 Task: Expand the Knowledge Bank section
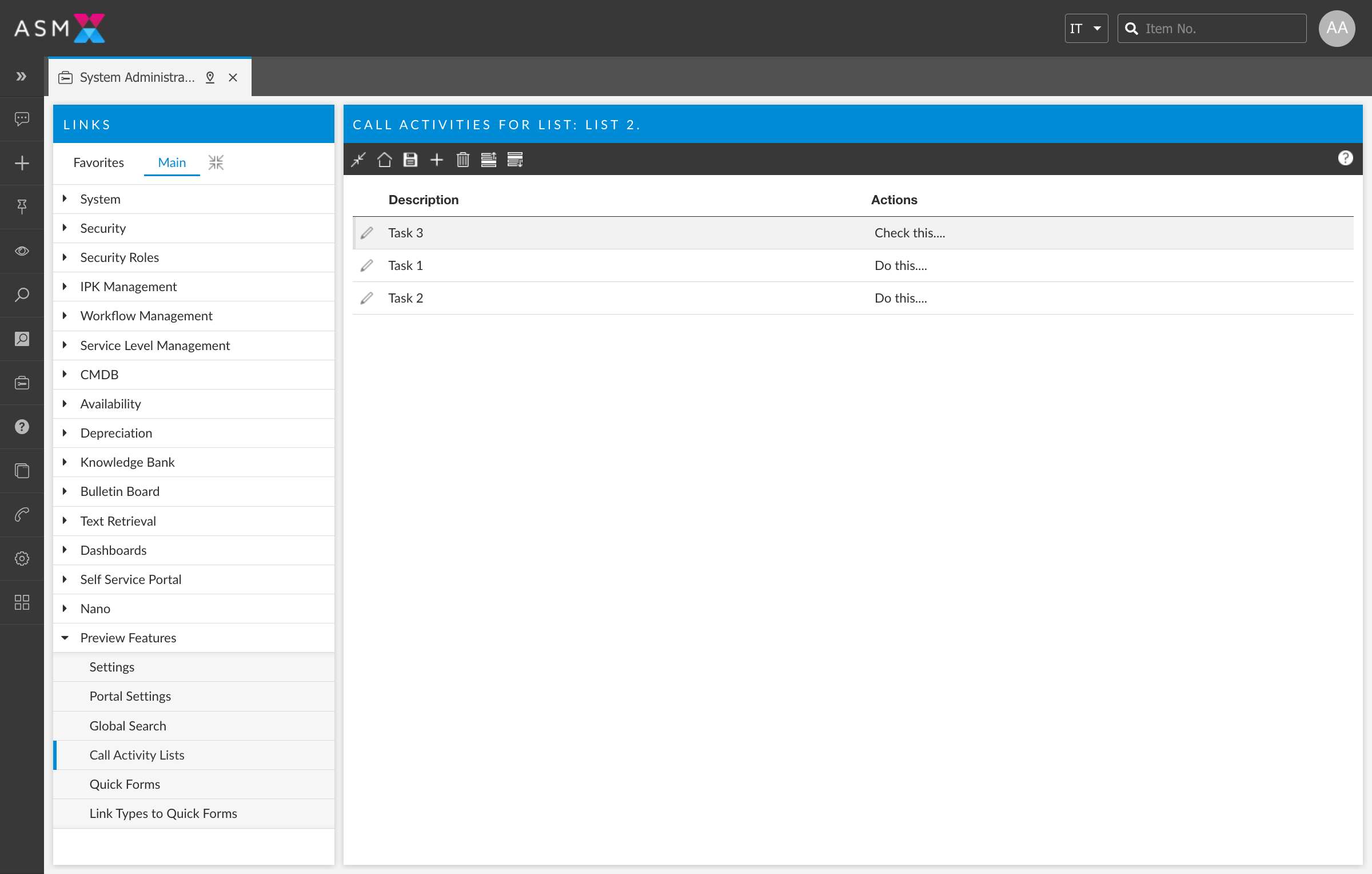65,462
